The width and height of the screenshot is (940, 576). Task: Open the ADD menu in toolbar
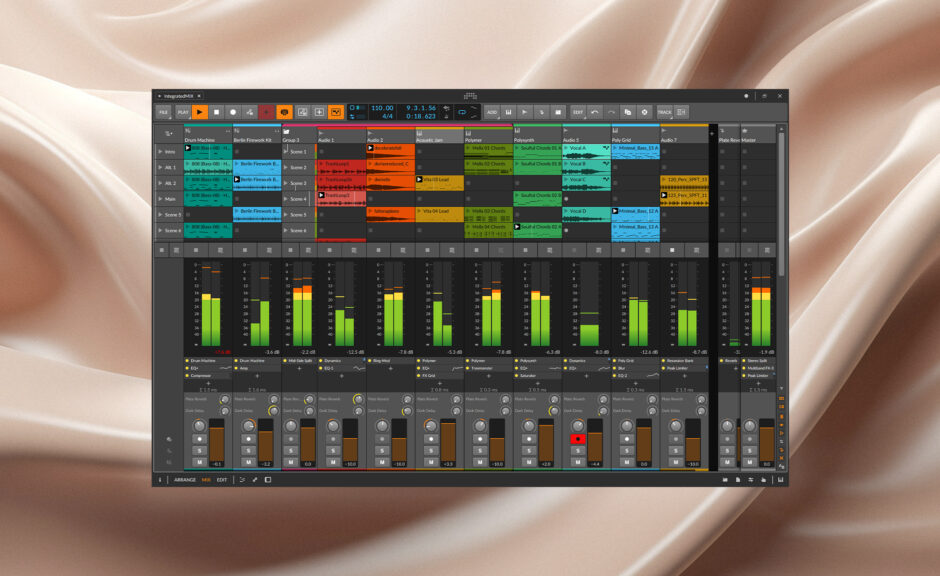point(491,112)
